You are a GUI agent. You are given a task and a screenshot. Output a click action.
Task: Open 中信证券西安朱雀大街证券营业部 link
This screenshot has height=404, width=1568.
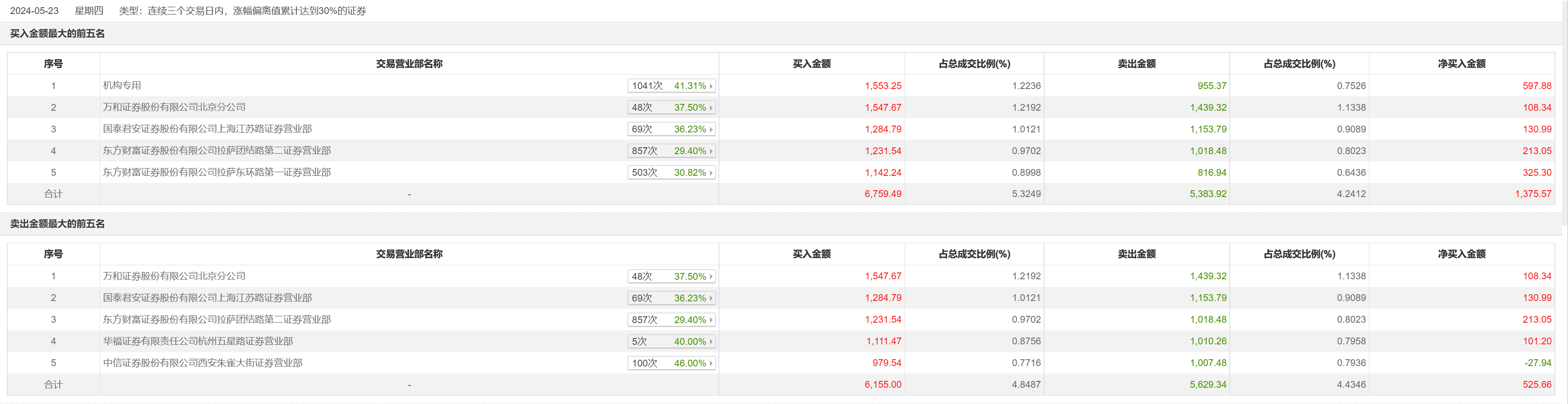click(203, 362)
